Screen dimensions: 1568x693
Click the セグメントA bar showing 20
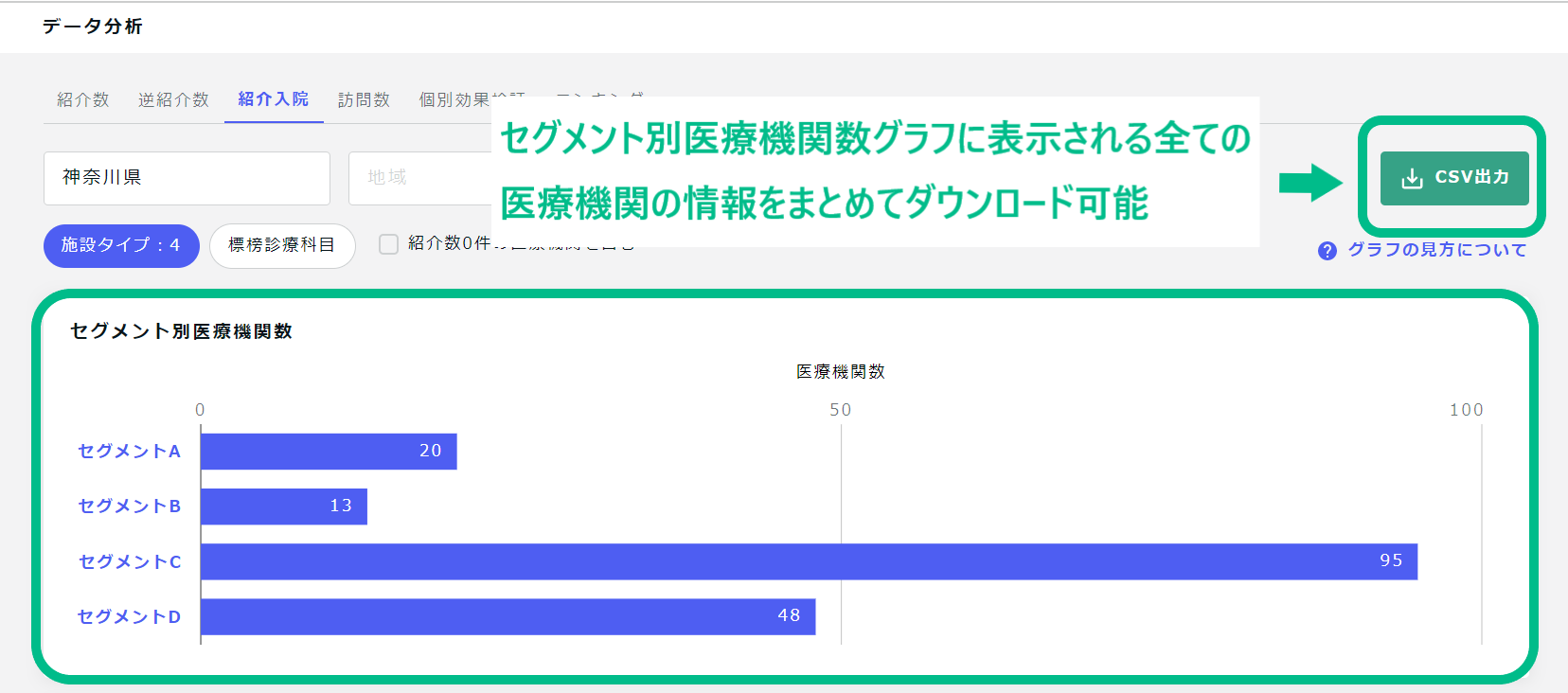click(329, 452)
